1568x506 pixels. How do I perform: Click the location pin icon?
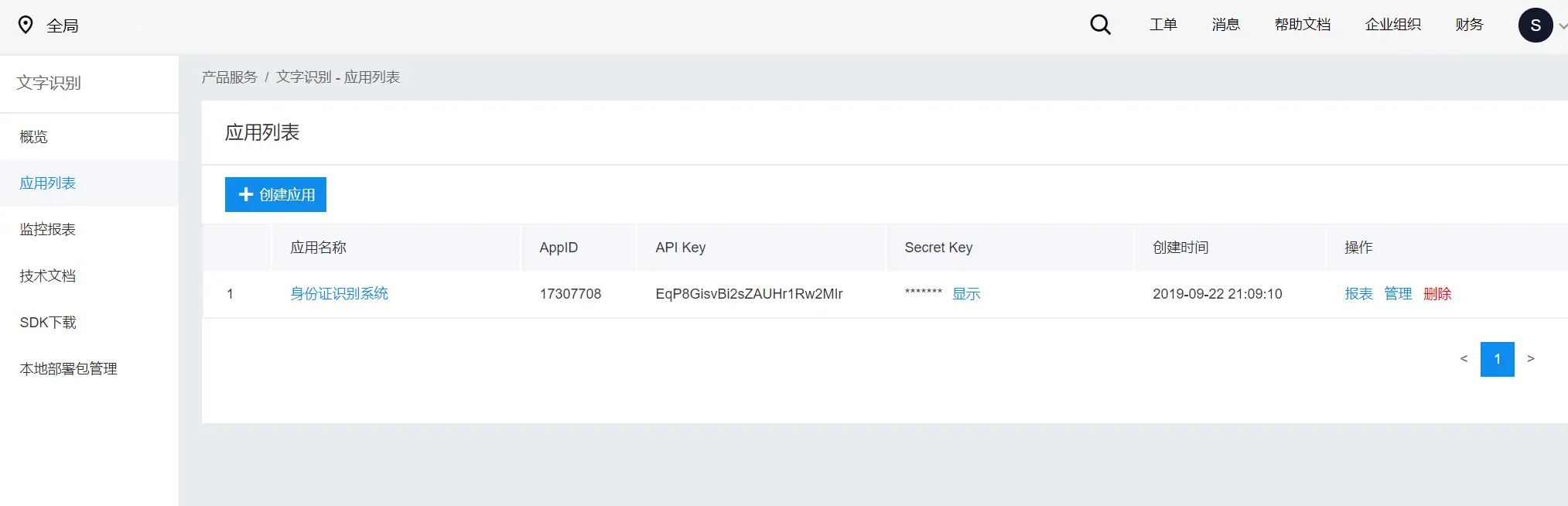point(26,25)
